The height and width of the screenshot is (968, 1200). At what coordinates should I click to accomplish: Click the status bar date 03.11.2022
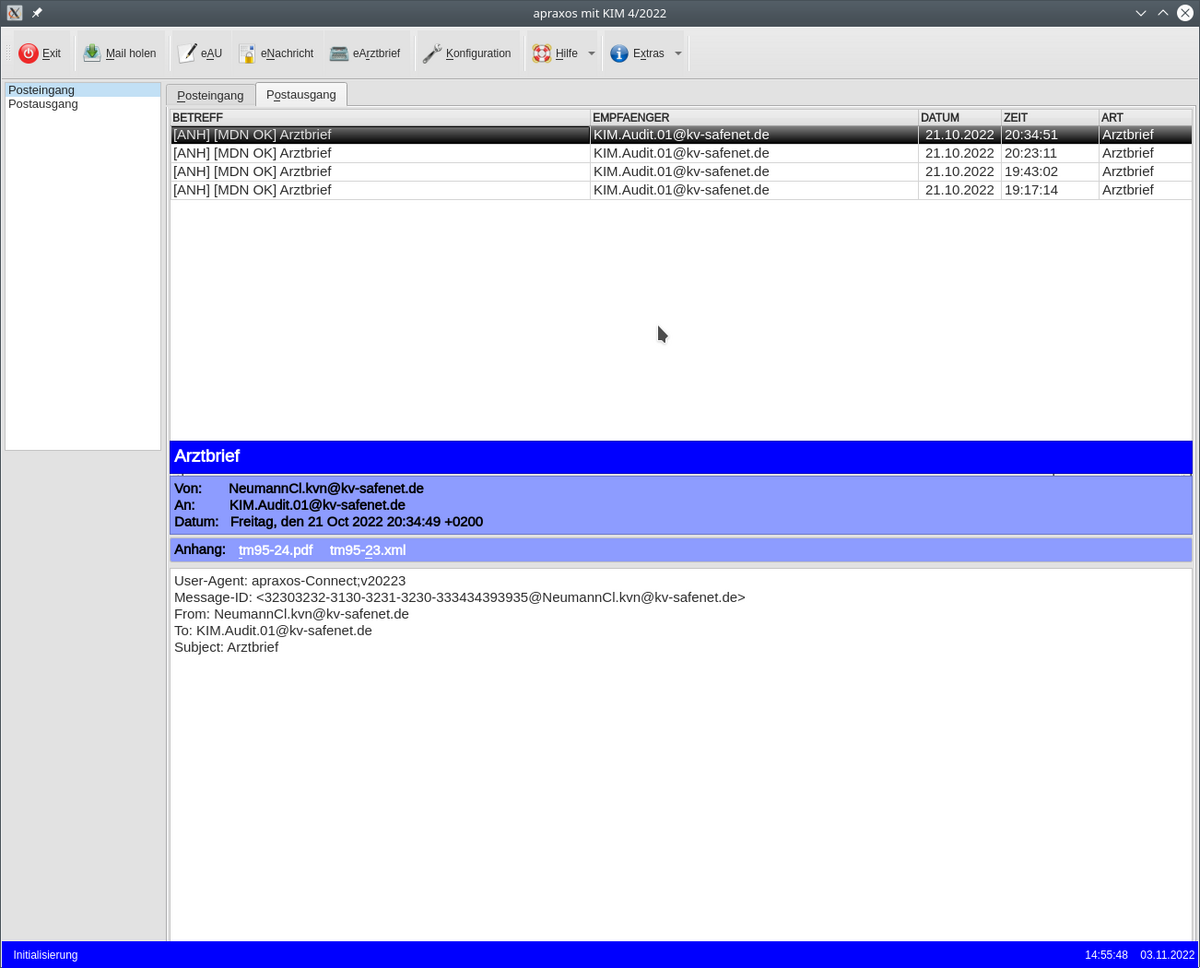[1167, 955]
